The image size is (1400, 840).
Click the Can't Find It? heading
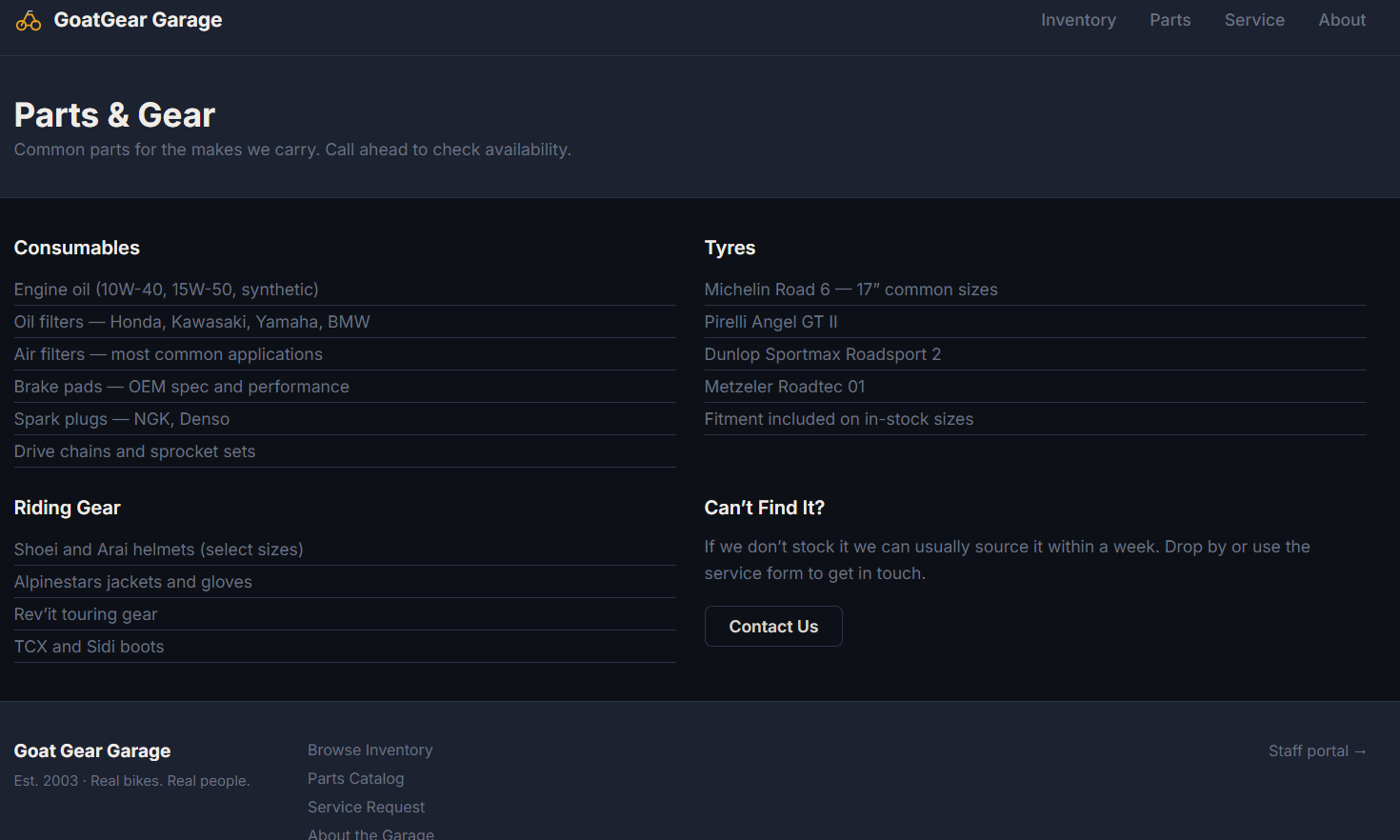(x=765, y=508)
